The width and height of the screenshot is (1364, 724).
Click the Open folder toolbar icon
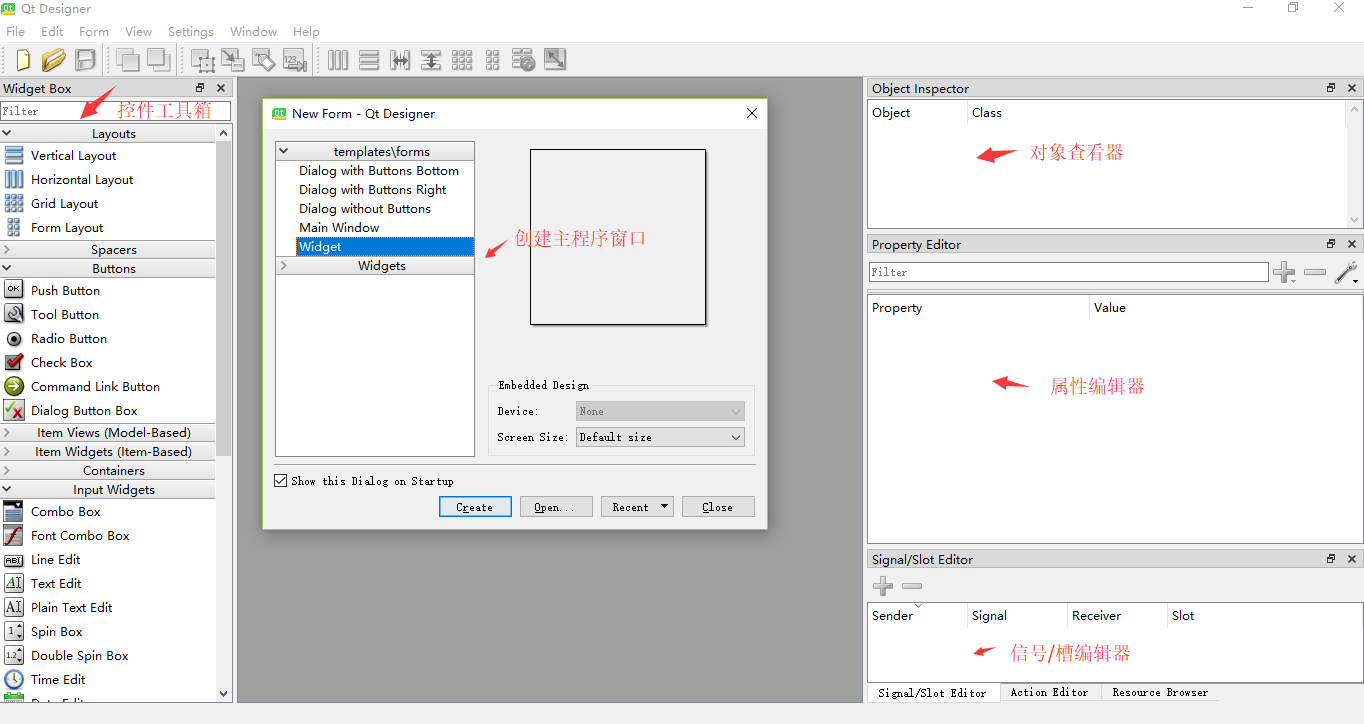54,60
